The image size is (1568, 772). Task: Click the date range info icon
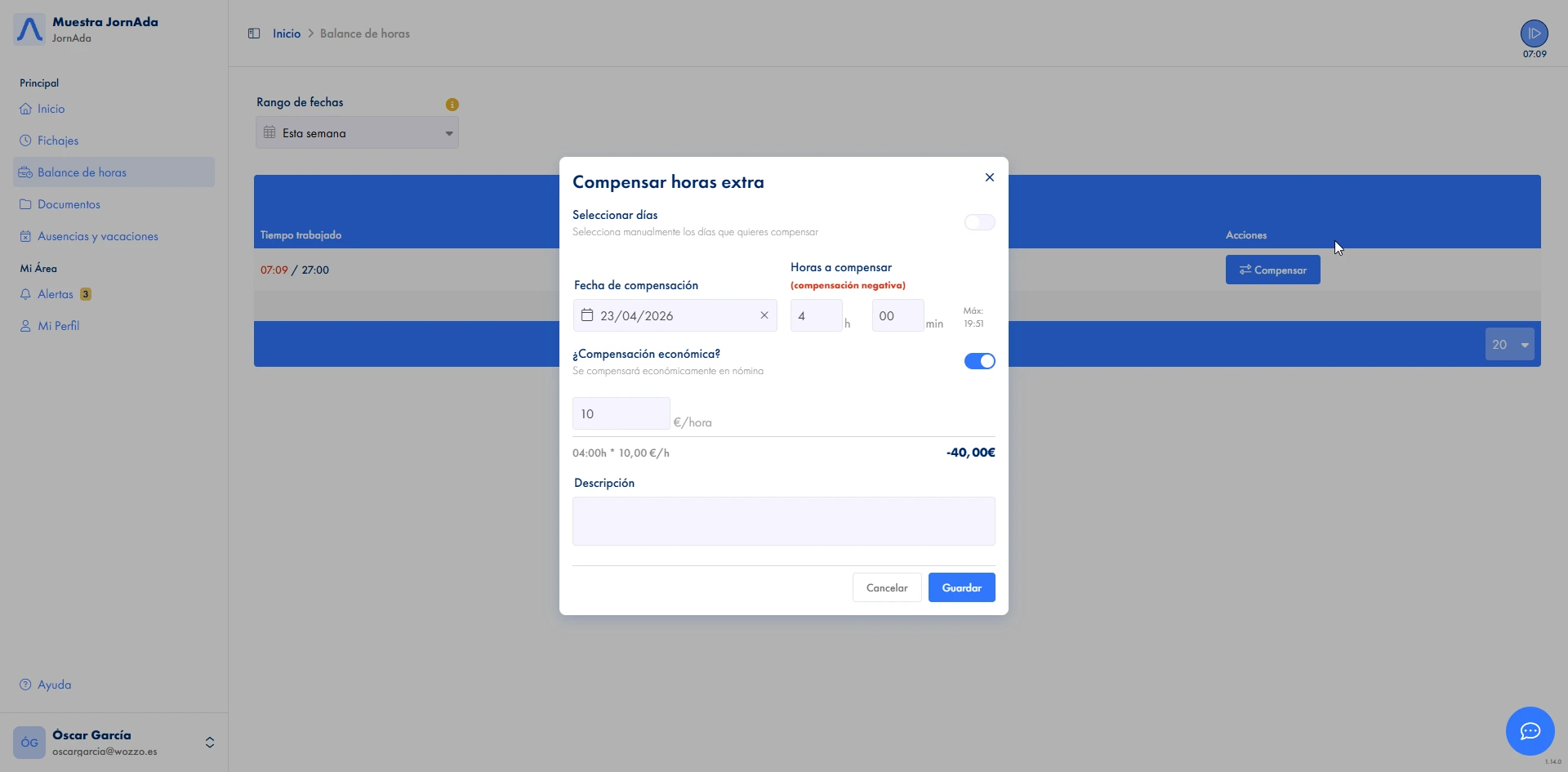pyautogui.click(x=452, y=105)
